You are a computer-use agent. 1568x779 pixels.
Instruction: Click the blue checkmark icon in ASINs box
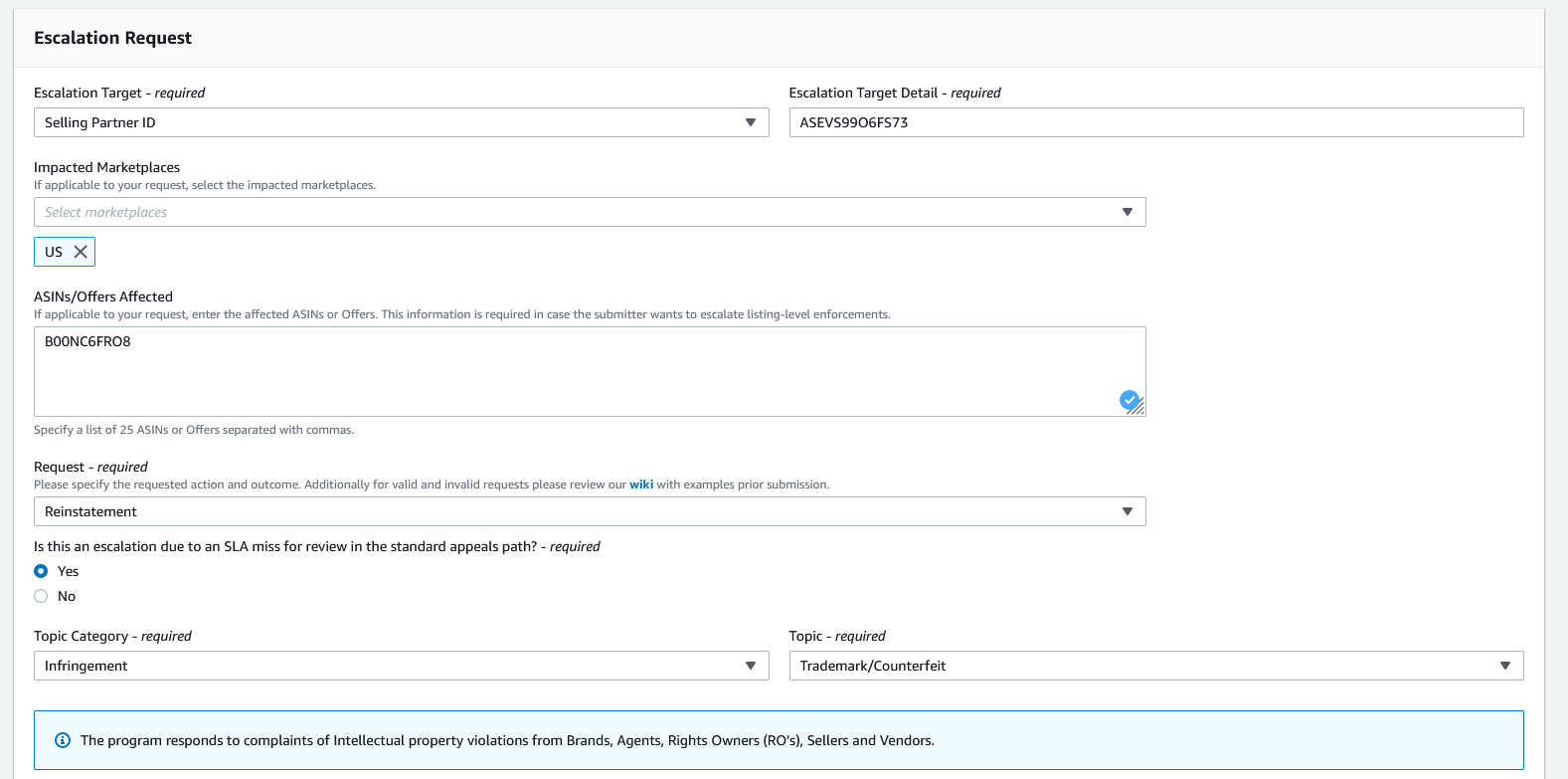1129,400
